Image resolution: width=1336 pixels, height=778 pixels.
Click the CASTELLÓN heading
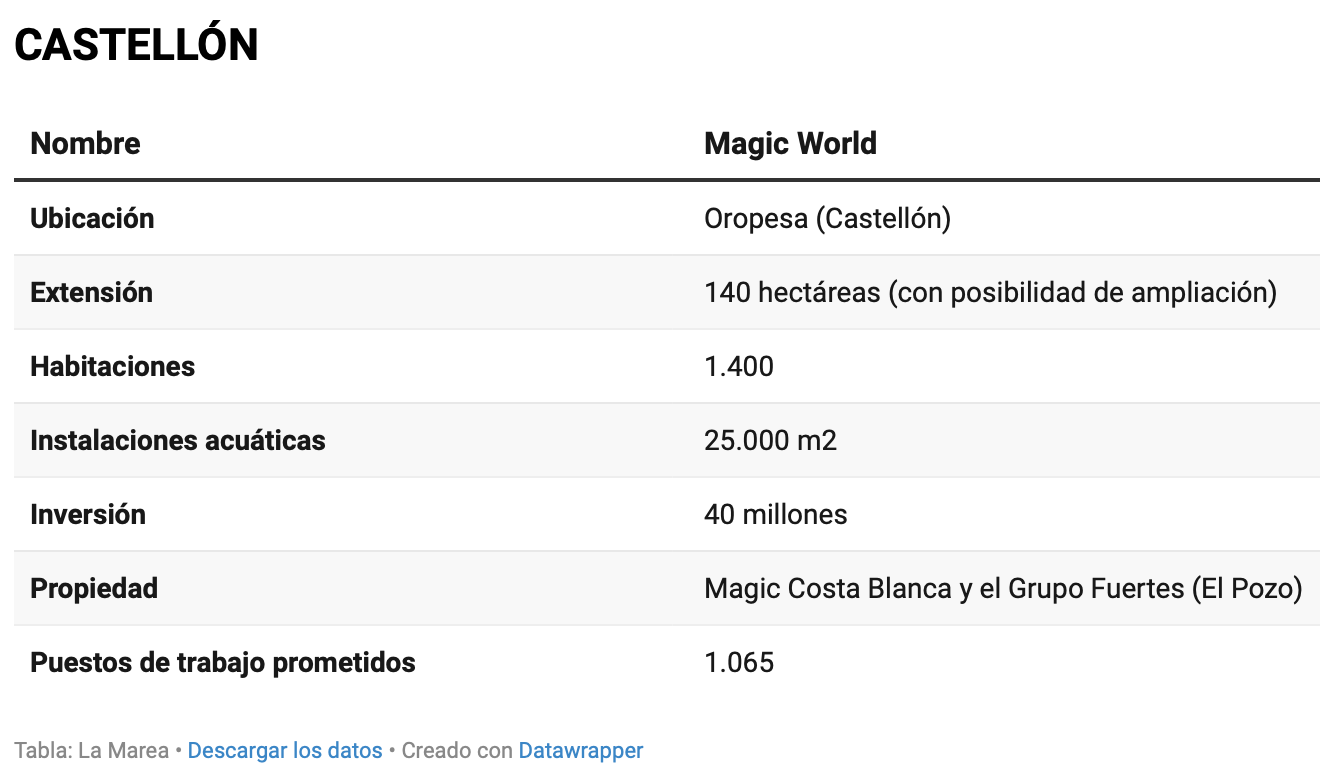coord(136,45)
